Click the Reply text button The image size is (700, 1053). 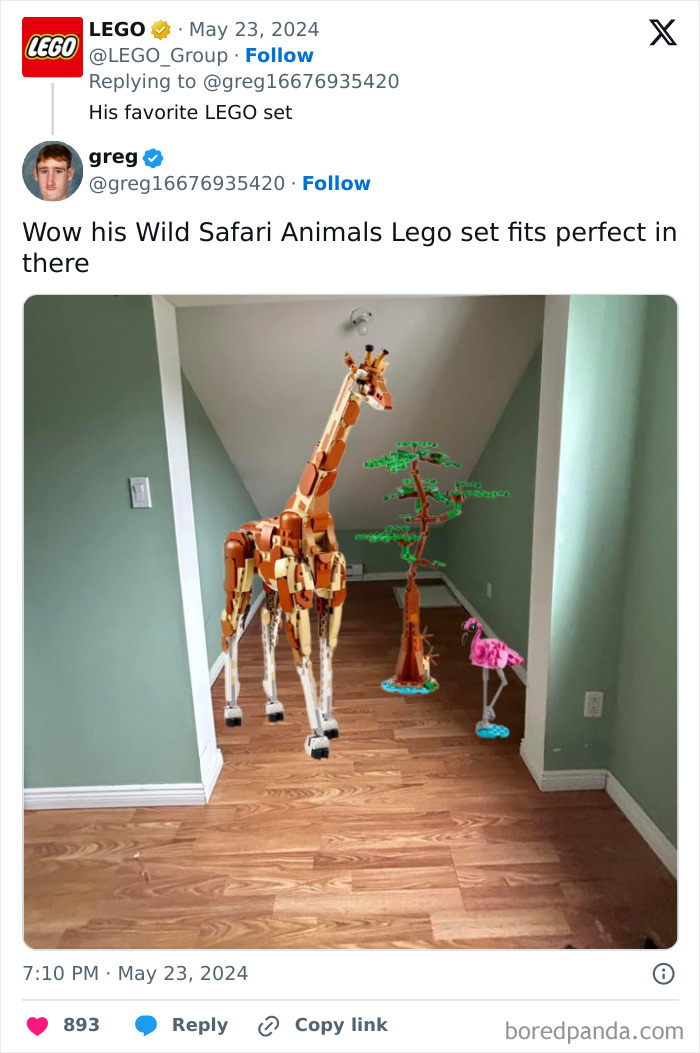tap(200, 1025)
